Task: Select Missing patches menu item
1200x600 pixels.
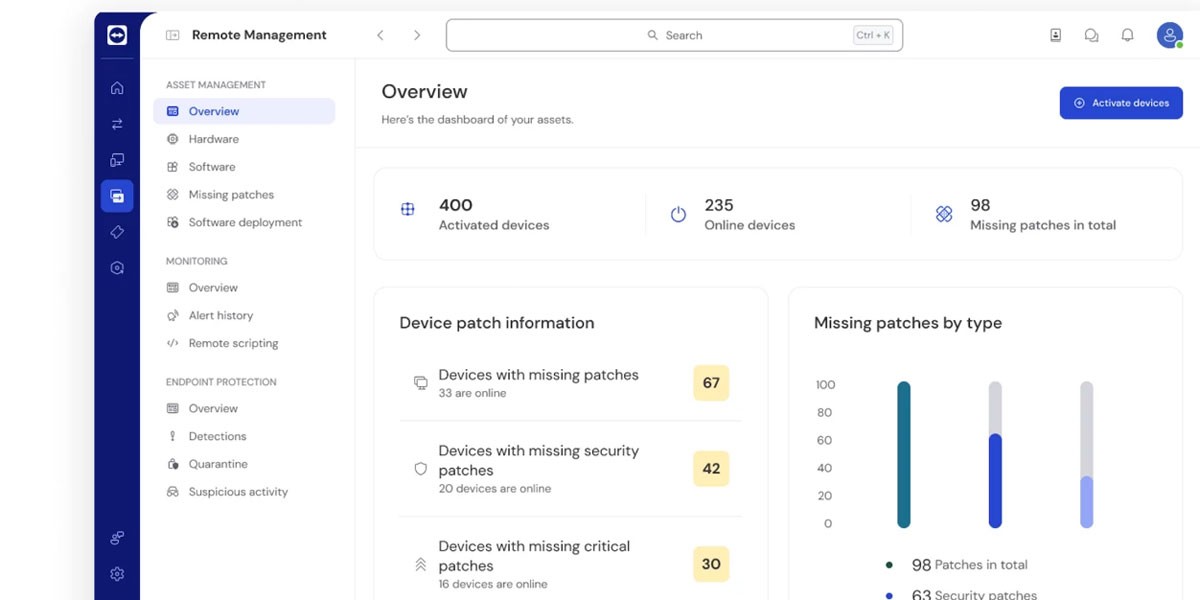Action: 230,195
